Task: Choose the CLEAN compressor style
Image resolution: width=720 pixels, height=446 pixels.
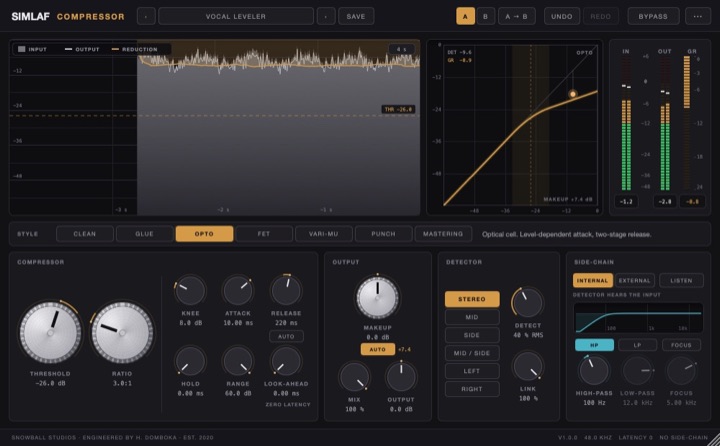Action: click(85, 234)
